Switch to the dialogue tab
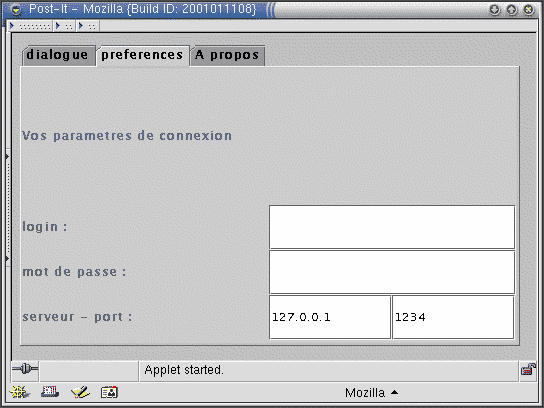The height and width of the screenshot is (408, 544). pos(58,55)
